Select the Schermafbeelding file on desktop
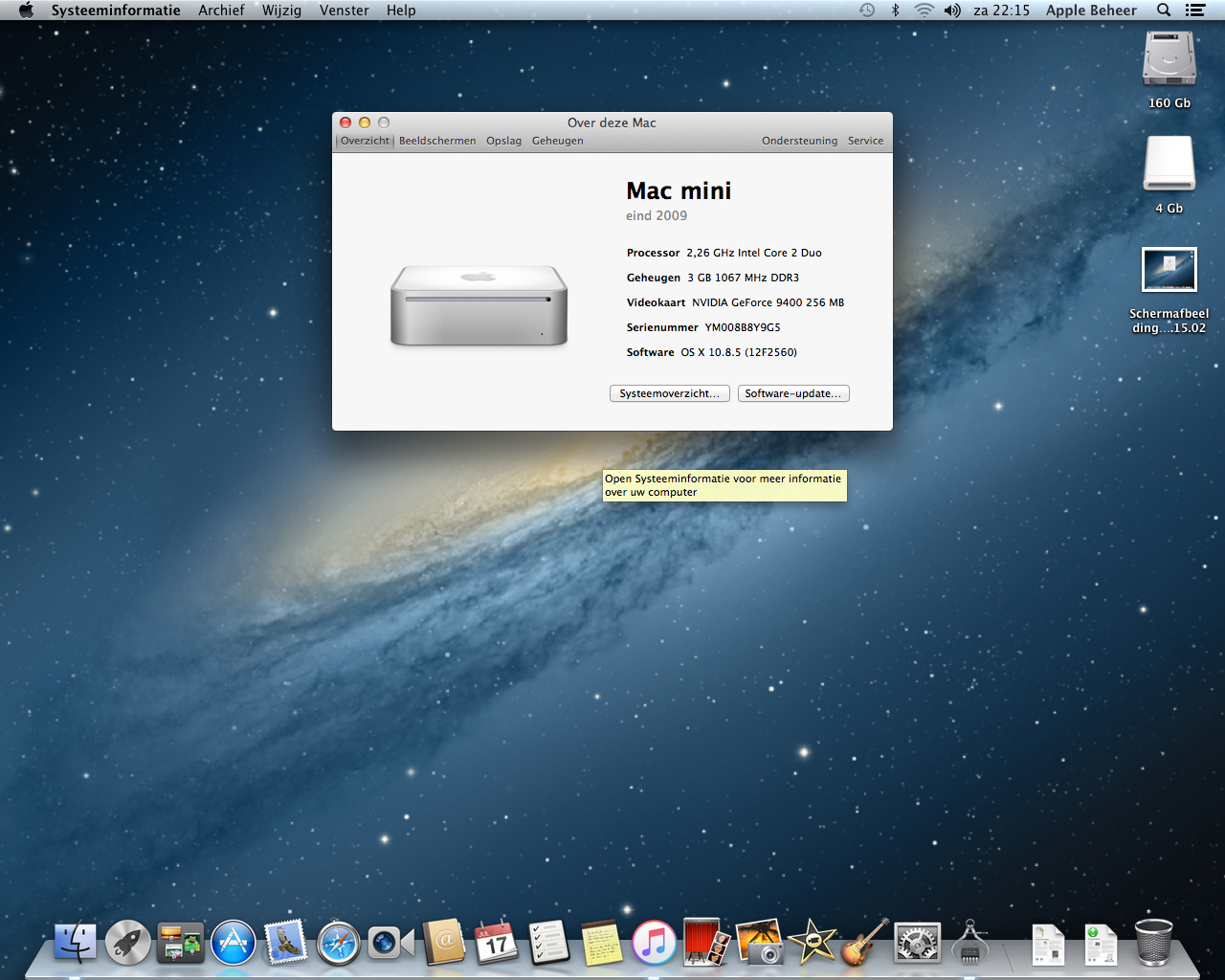1225x980 pixels. click(x=1169, y=270)
